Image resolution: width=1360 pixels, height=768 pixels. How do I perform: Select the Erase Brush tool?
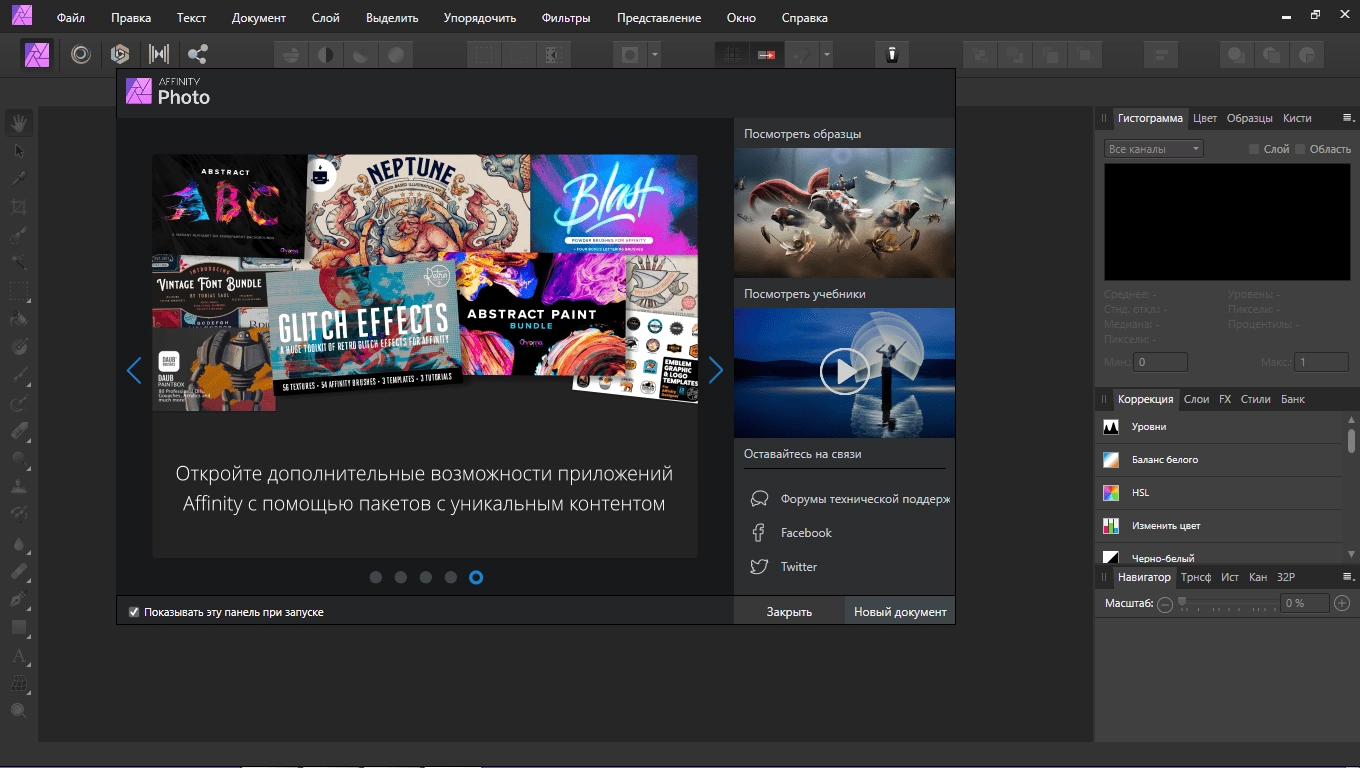(19, 432)
